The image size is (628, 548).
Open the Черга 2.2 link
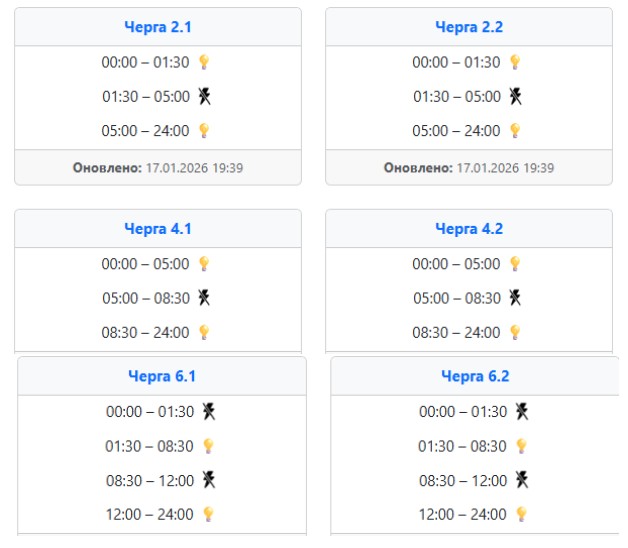point(469,27)
